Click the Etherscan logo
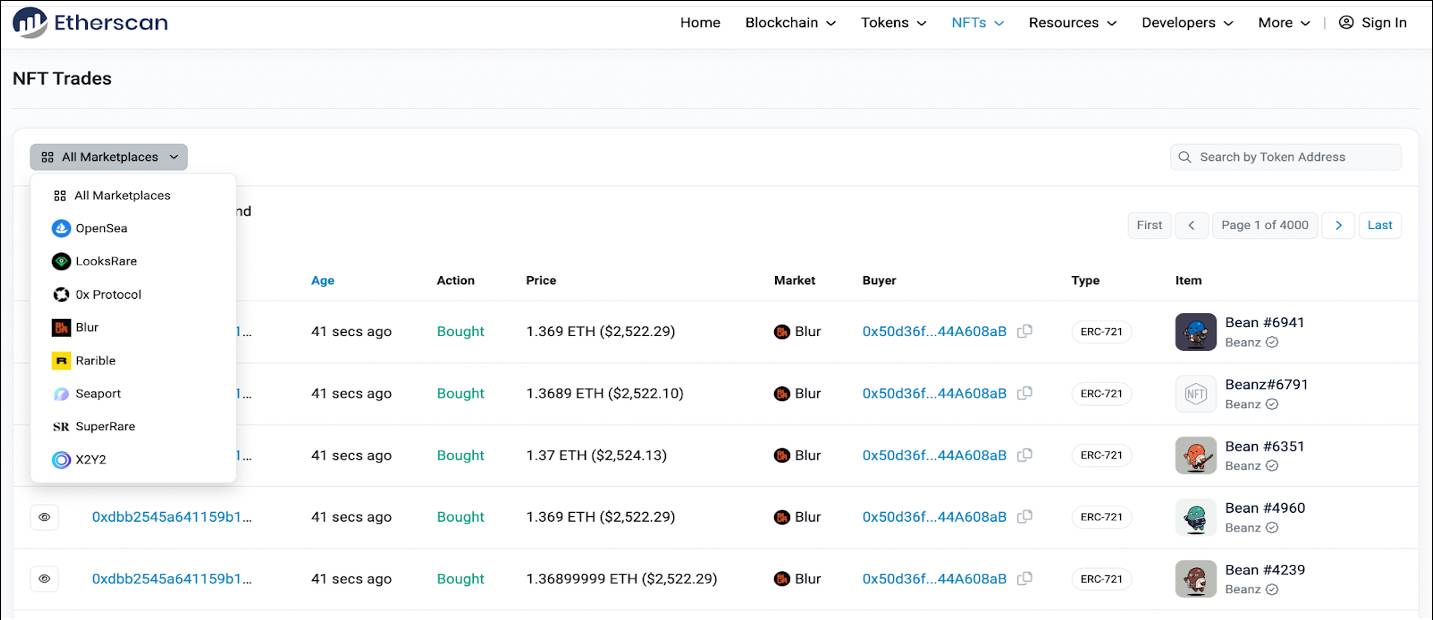This screenshot has width=1433, height=620. 90,22
